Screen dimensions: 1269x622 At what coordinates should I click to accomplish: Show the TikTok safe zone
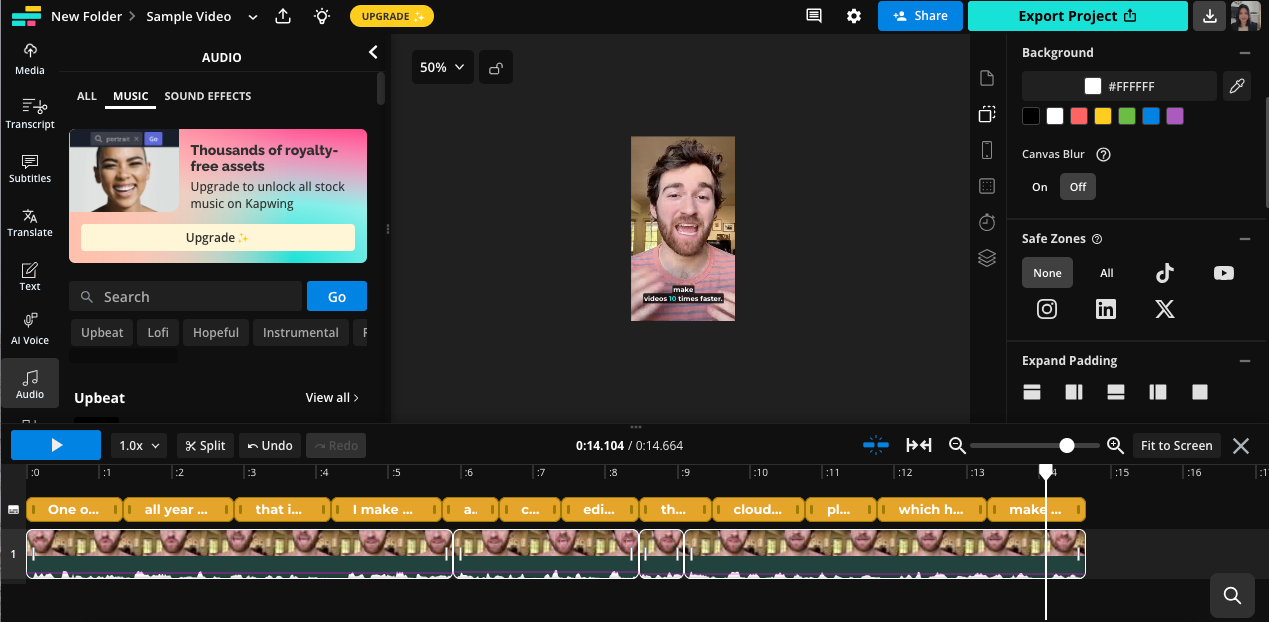tap(1165, 273)
